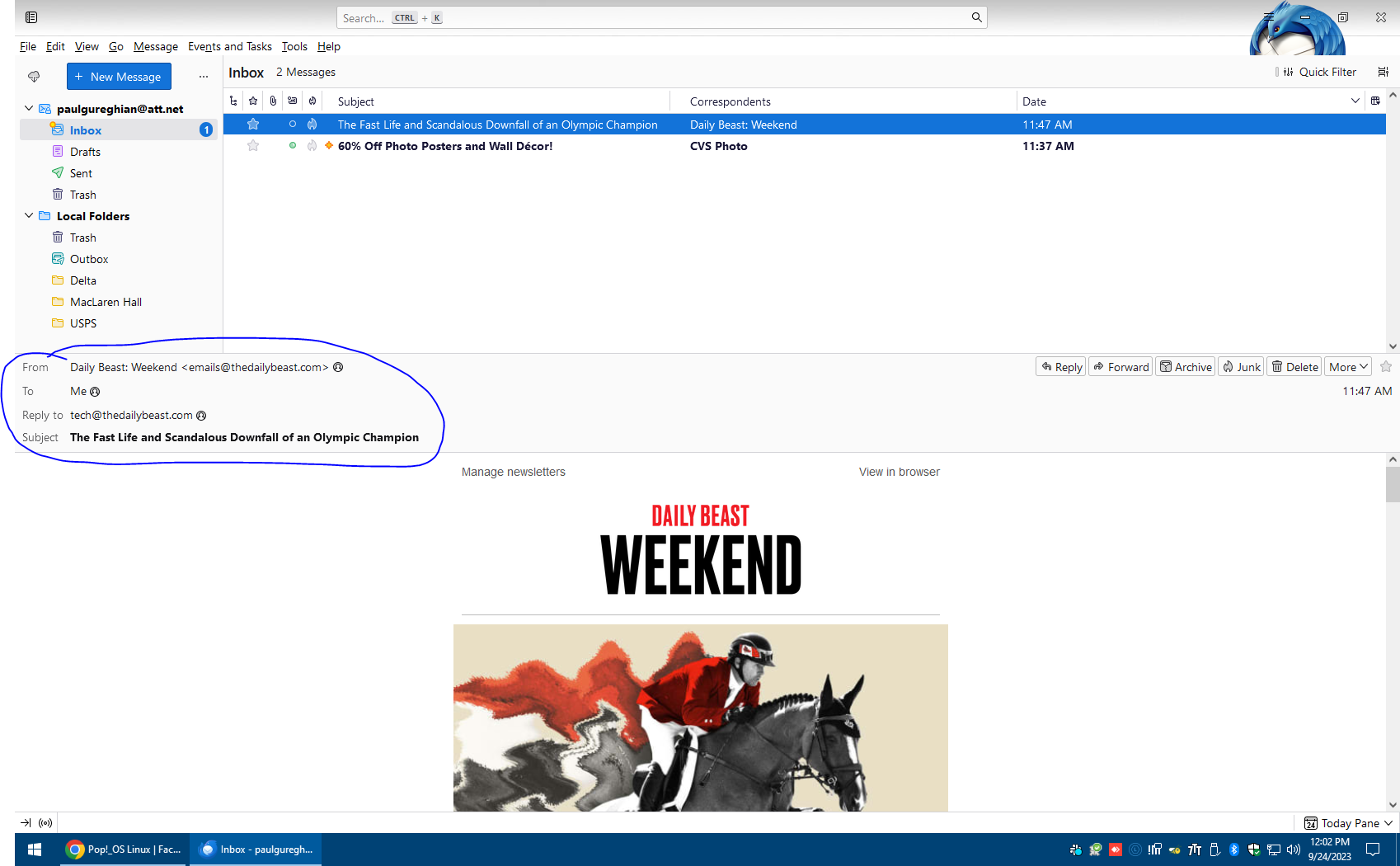Click the New Message button
The image size is (1400, 866).
[119, 77]
